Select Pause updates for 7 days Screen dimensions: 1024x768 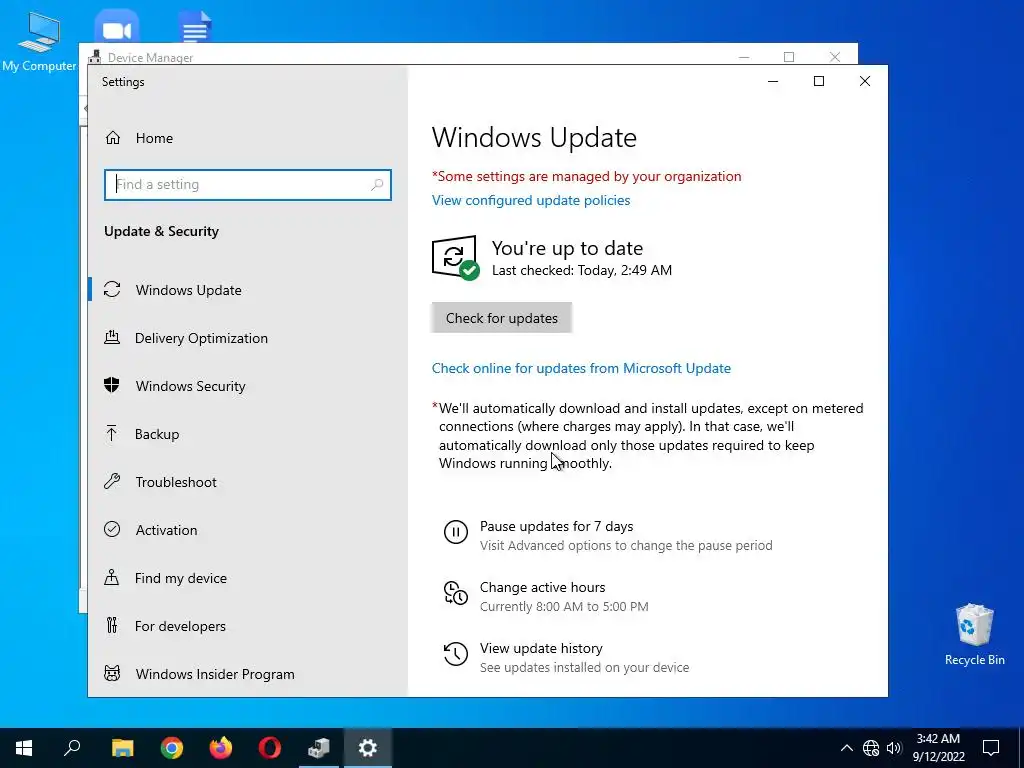coord(607,536)
